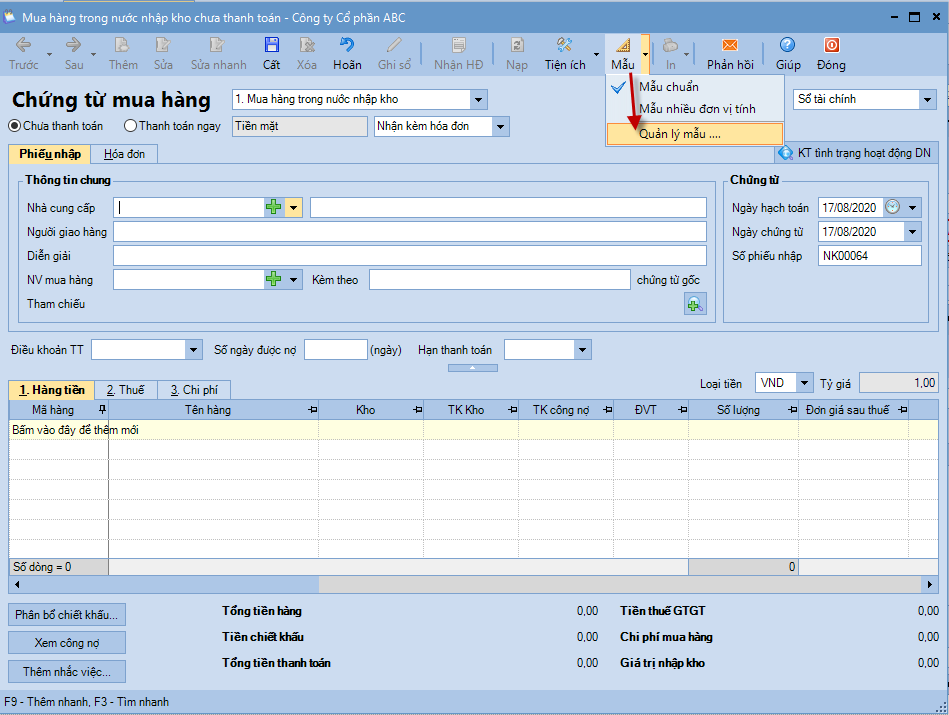This screenshot has width=949, height=715.
Task: Select Quản lý mẫu menu item
Action: click(680, 134)
